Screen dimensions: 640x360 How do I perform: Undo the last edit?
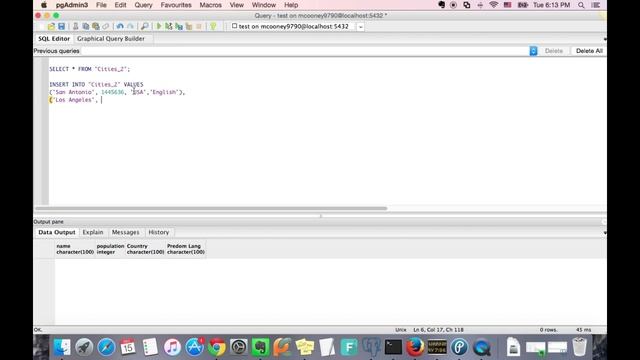coord(120,27)
